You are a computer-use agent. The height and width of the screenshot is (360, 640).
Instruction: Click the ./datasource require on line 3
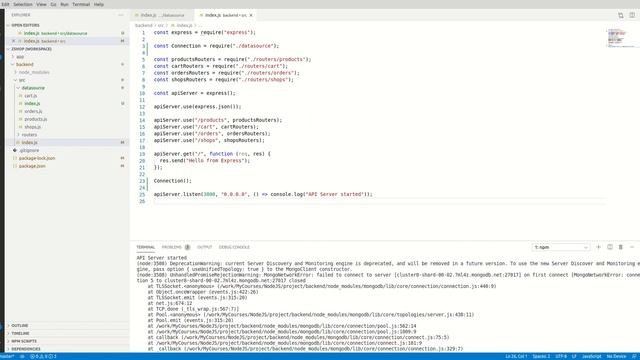pyautogui.click(x=254, y=46)
